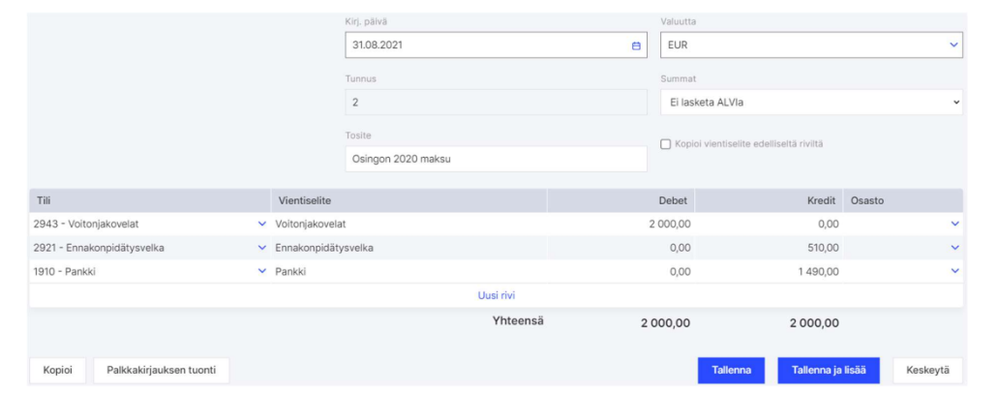The width and height of the screenshot is (998, 394).
Task: Open Palkkakirjauksen tuonti import
Action: click(x=161, y=370)
